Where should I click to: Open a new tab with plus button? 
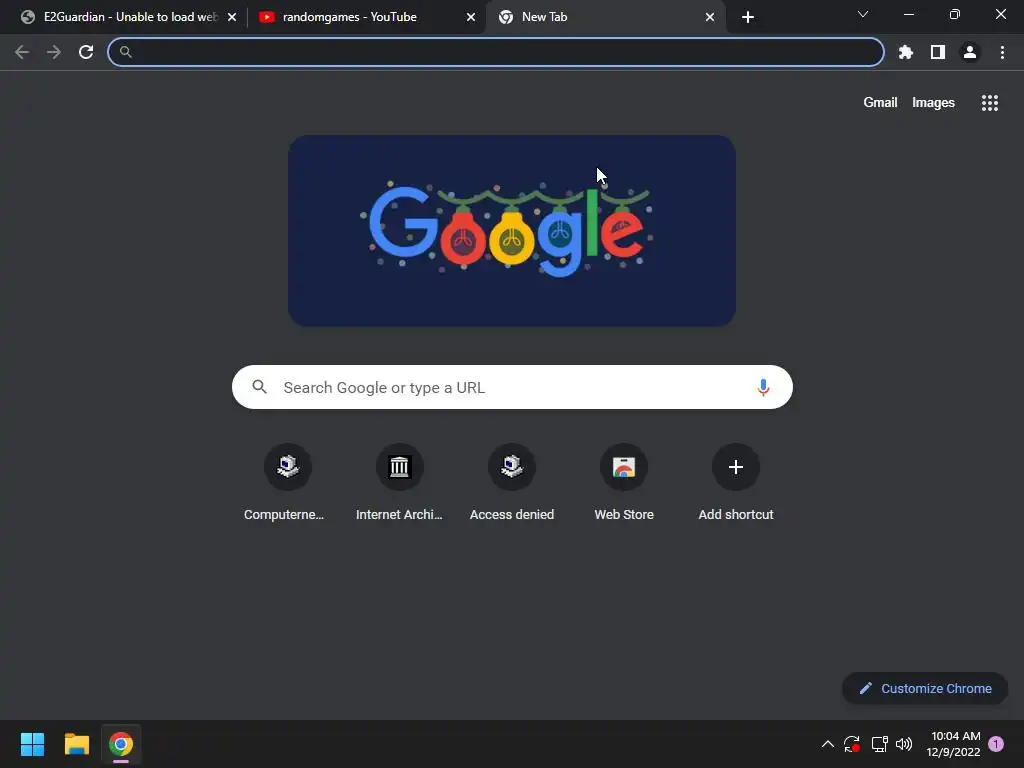click(748, 17)
